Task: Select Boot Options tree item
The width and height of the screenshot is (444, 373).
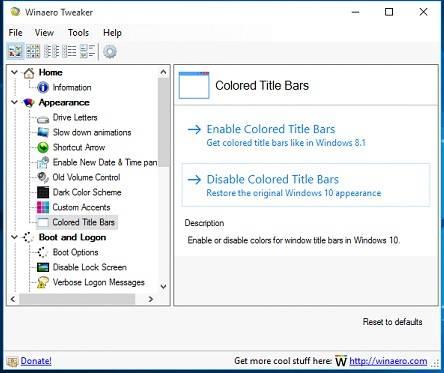Action: (x=76, y=252)
